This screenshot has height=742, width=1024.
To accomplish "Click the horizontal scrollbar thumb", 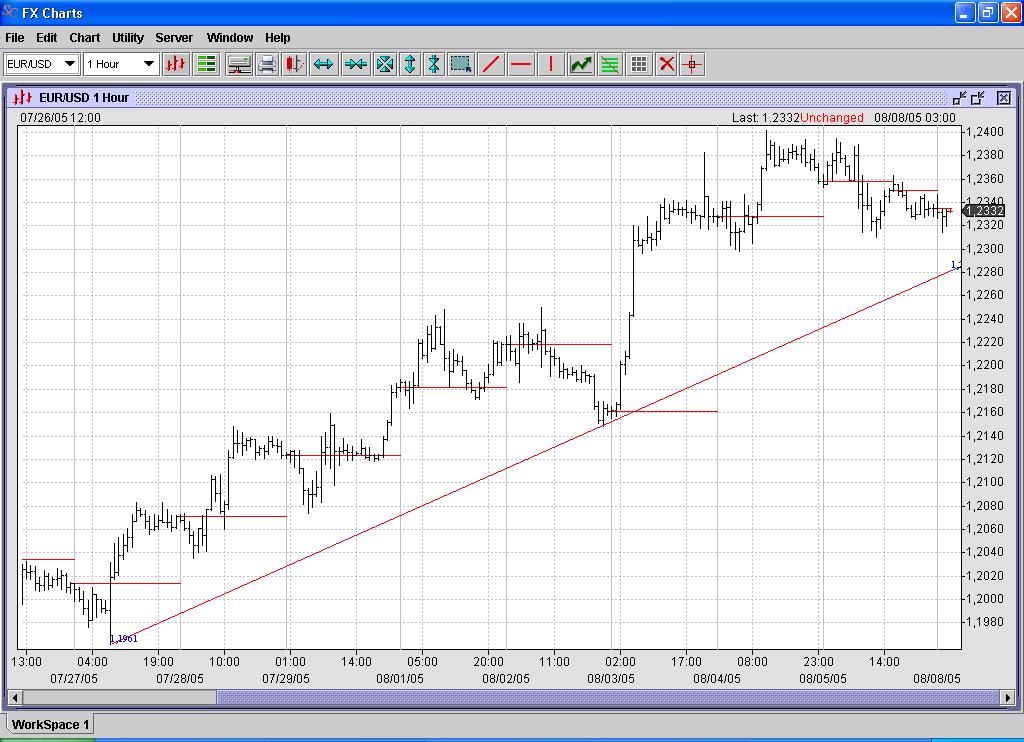I will point(609,698).
